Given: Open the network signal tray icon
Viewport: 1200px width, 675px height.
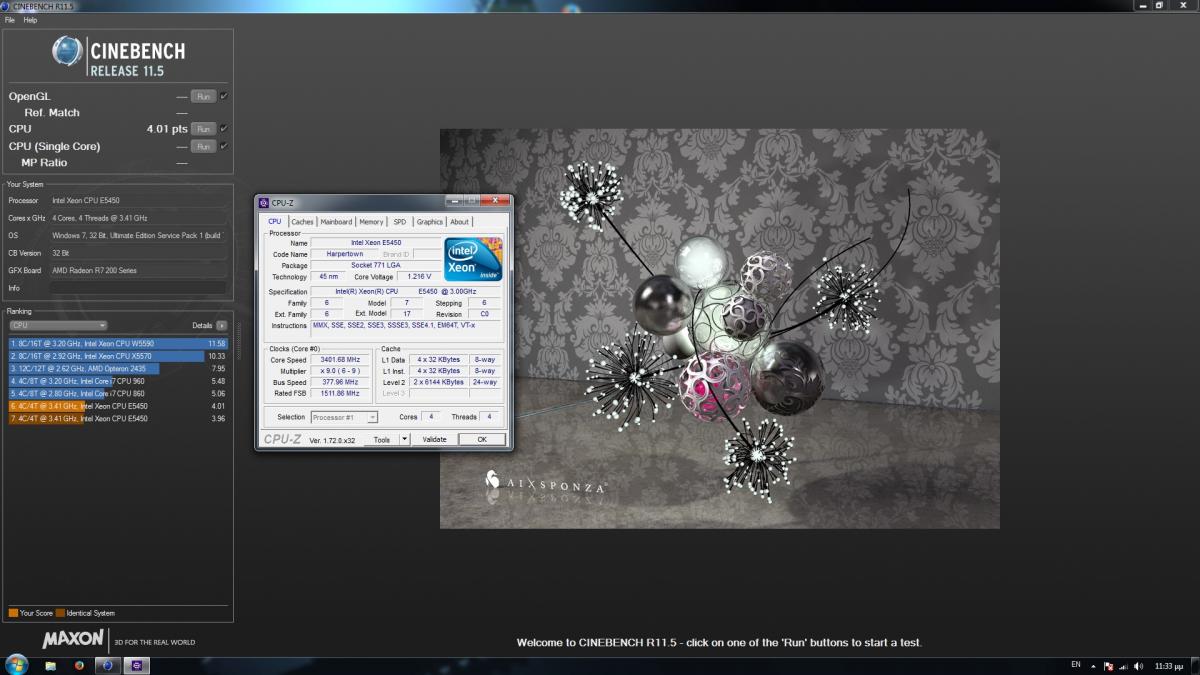Looking at the screenshot, I should [x=1123, y=666].
